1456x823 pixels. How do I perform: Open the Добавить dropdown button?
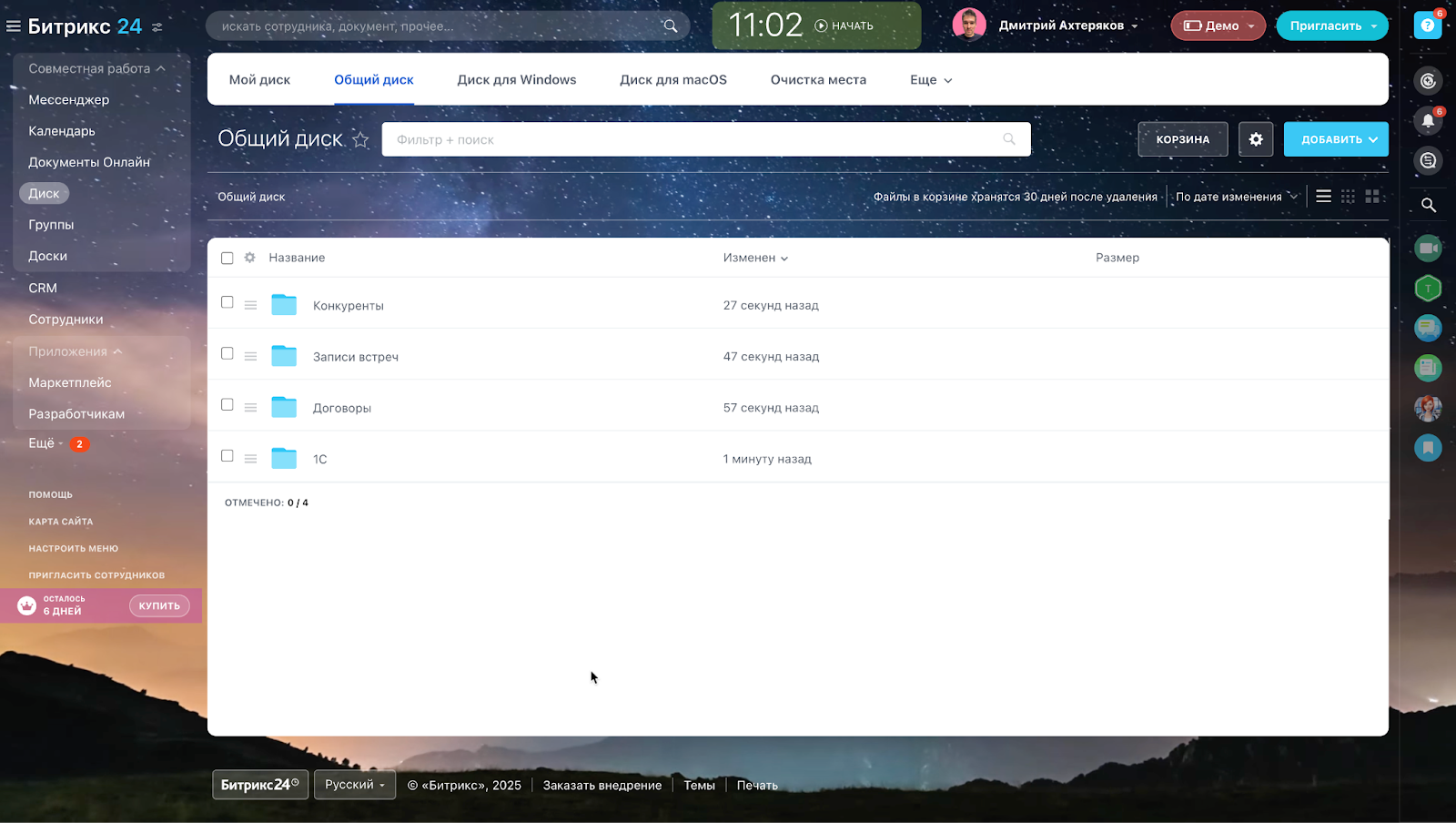(1336, 139)
